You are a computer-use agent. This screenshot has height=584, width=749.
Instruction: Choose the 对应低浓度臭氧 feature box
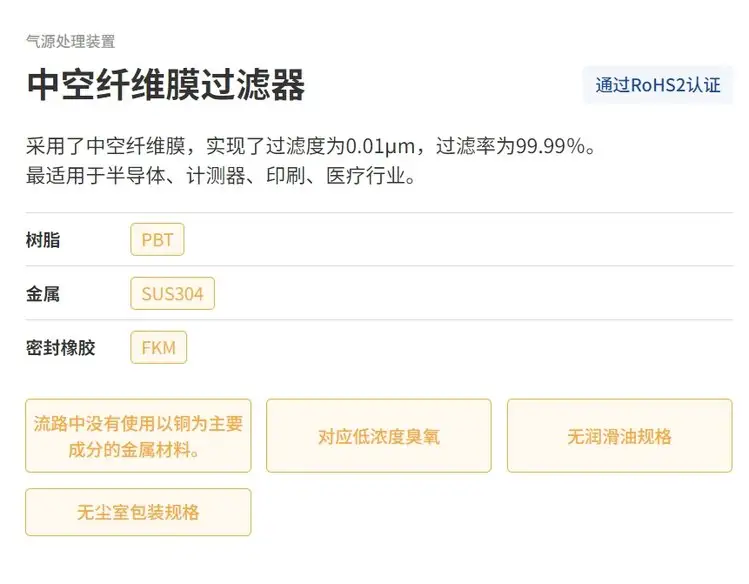pyautogui.click(x=379, y=436)
